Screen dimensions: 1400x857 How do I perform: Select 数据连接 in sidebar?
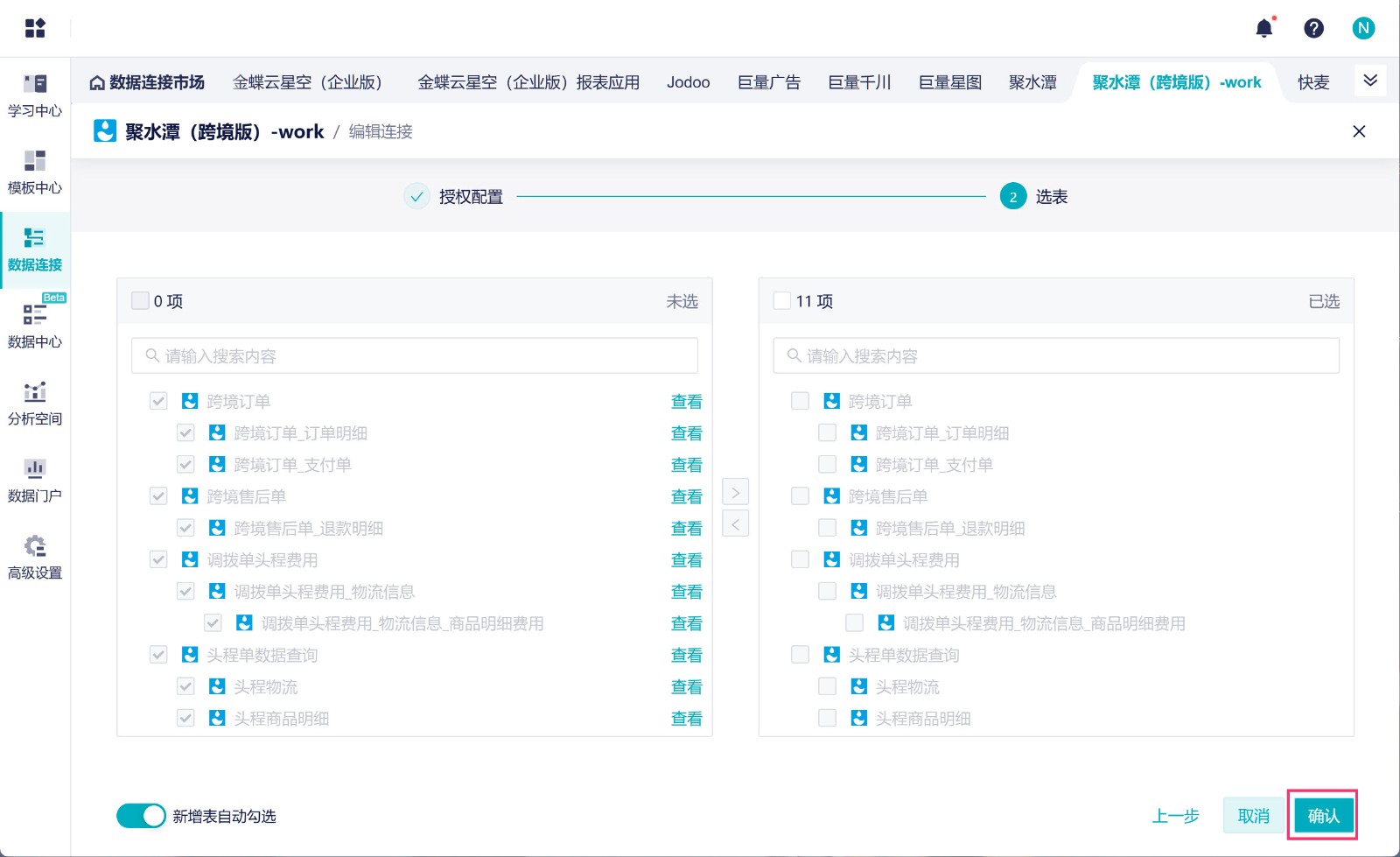pyautogui.click(x=35, y=250)
